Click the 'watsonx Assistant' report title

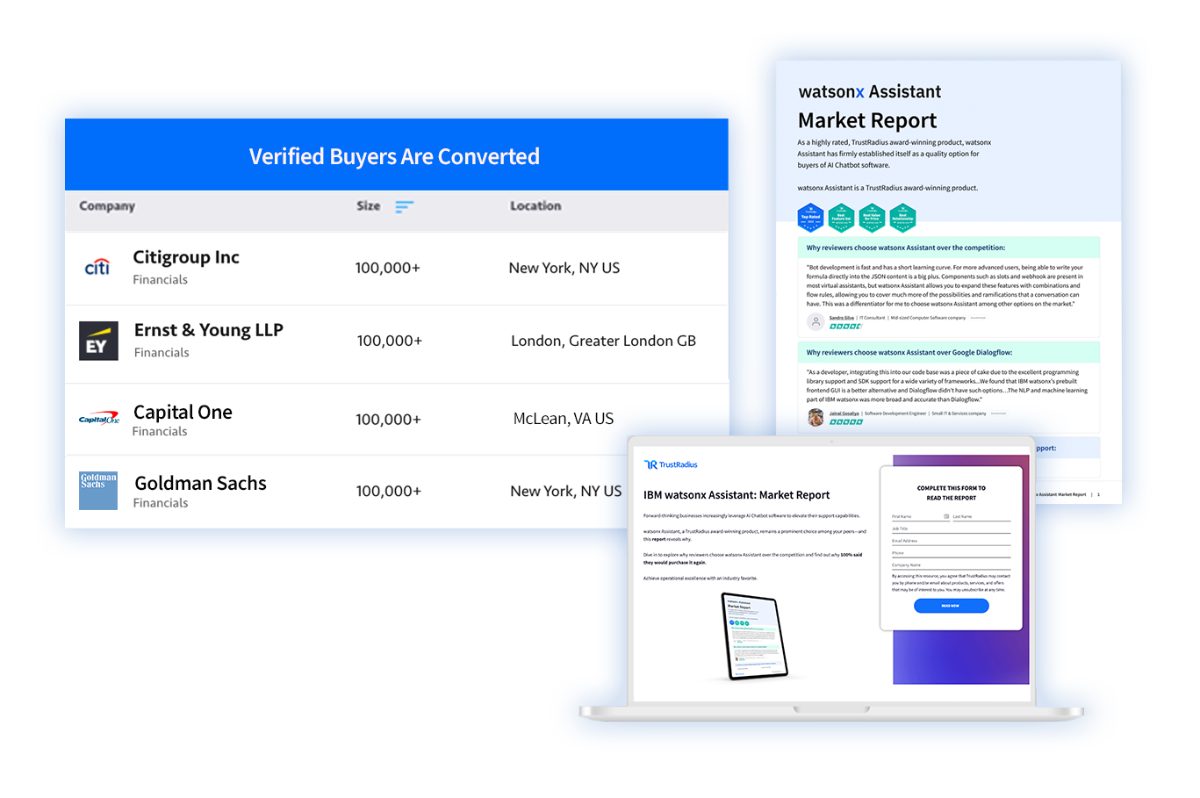click(x=869, y=92)
